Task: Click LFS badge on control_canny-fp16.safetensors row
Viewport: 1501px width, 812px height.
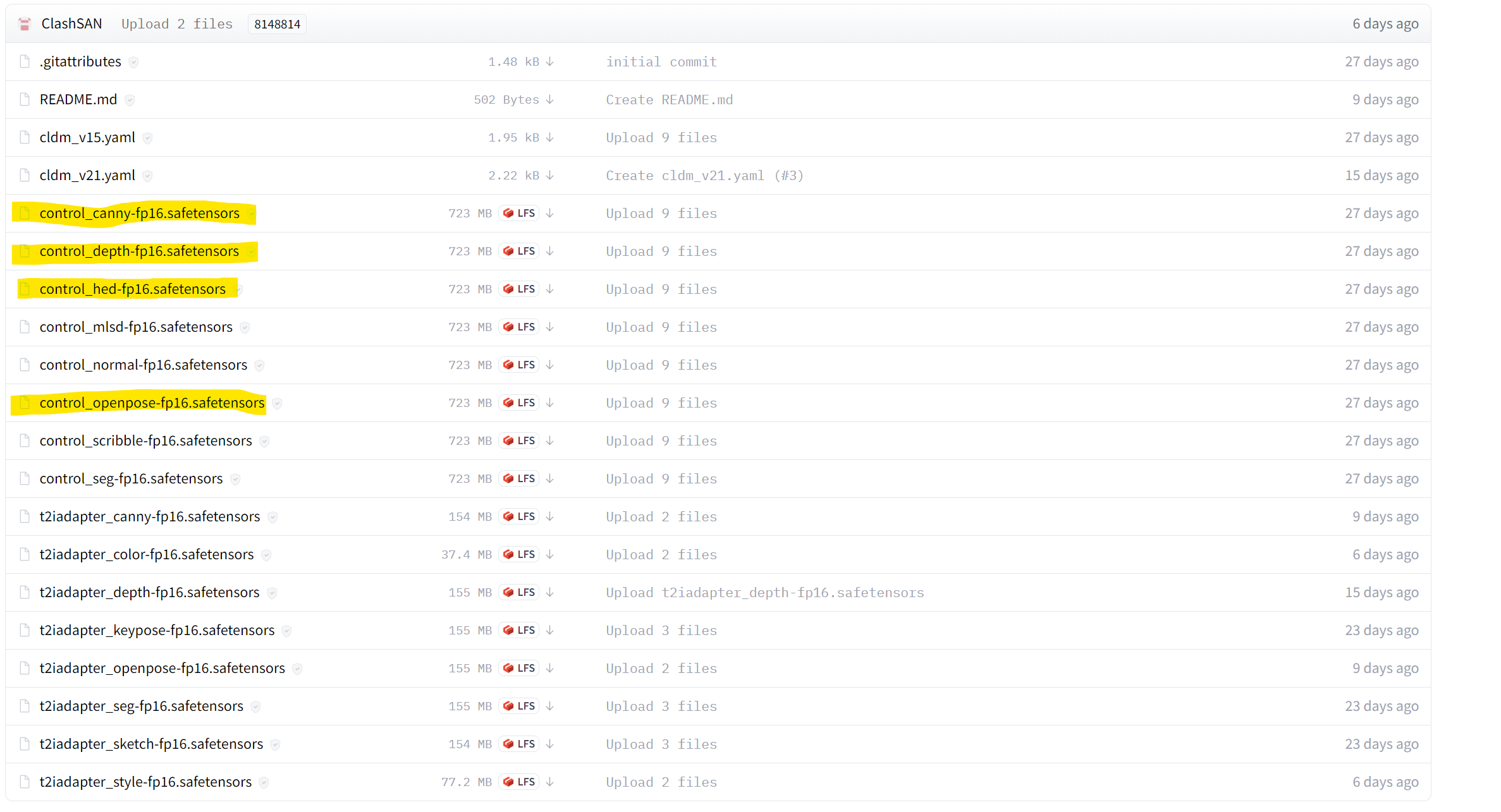Action: pyautogui.click(x=519, y=214)
